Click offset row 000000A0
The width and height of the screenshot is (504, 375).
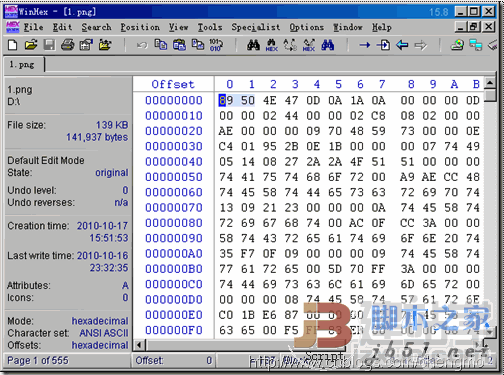click(x=174, y=254)
